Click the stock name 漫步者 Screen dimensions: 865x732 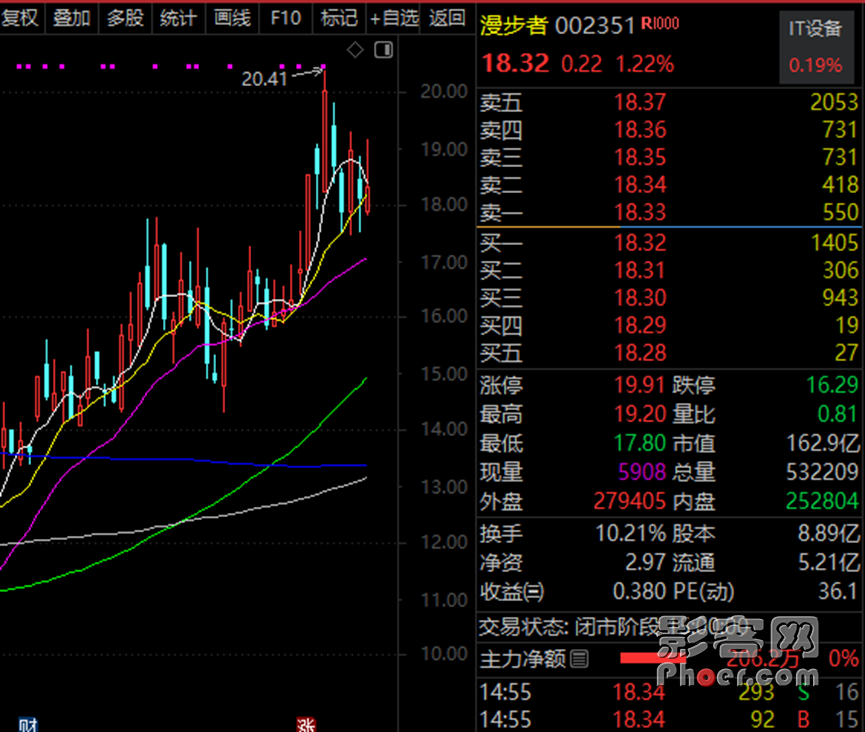514,25
